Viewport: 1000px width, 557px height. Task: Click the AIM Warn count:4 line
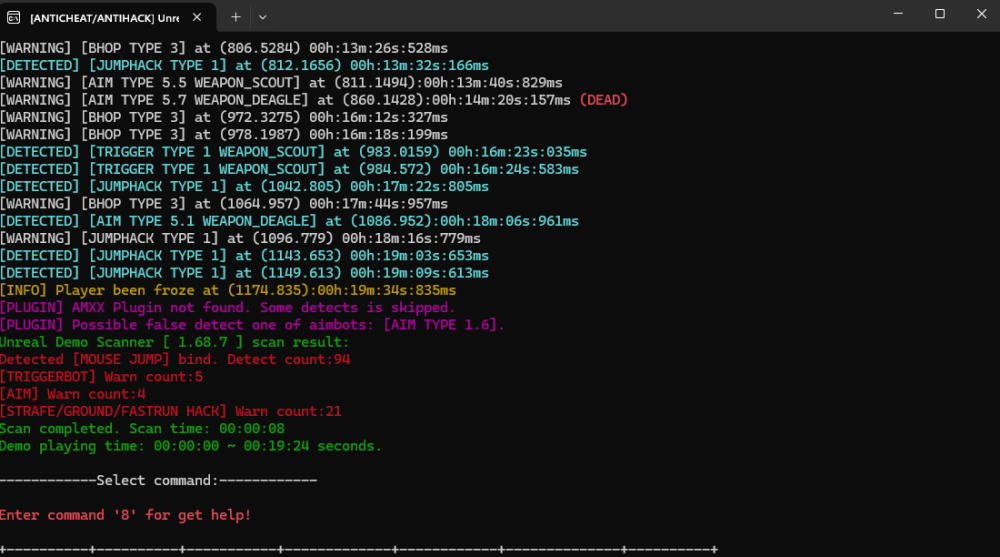pos(73,394)
